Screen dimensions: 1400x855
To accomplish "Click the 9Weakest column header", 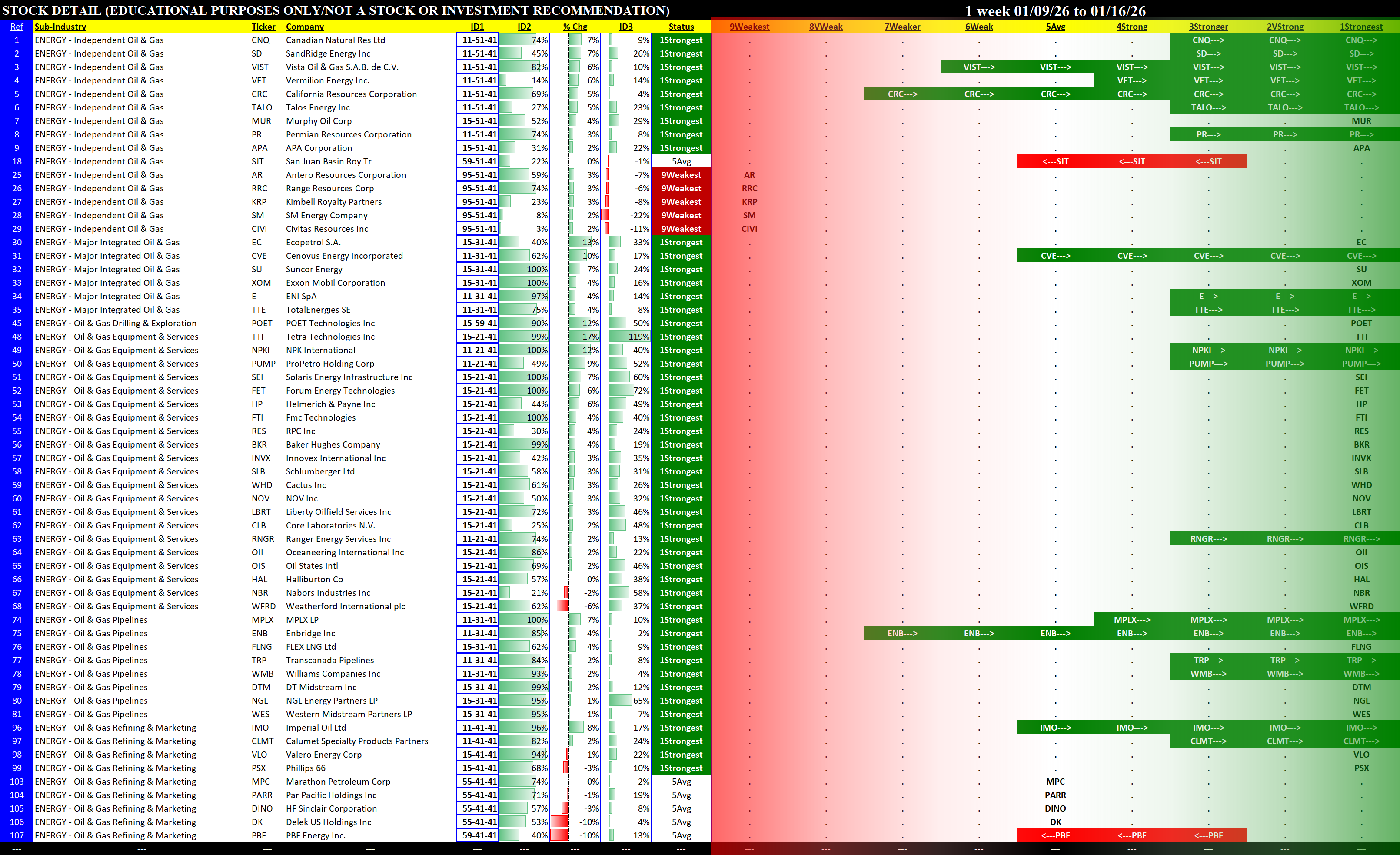I will (x=749, y=27).
